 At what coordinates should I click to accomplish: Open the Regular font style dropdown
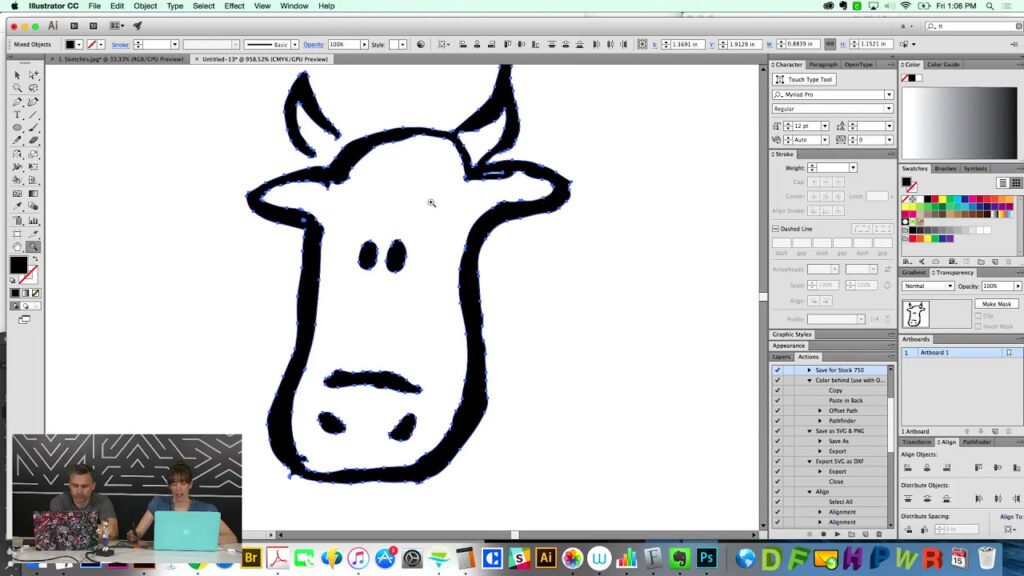pos(889,108)
